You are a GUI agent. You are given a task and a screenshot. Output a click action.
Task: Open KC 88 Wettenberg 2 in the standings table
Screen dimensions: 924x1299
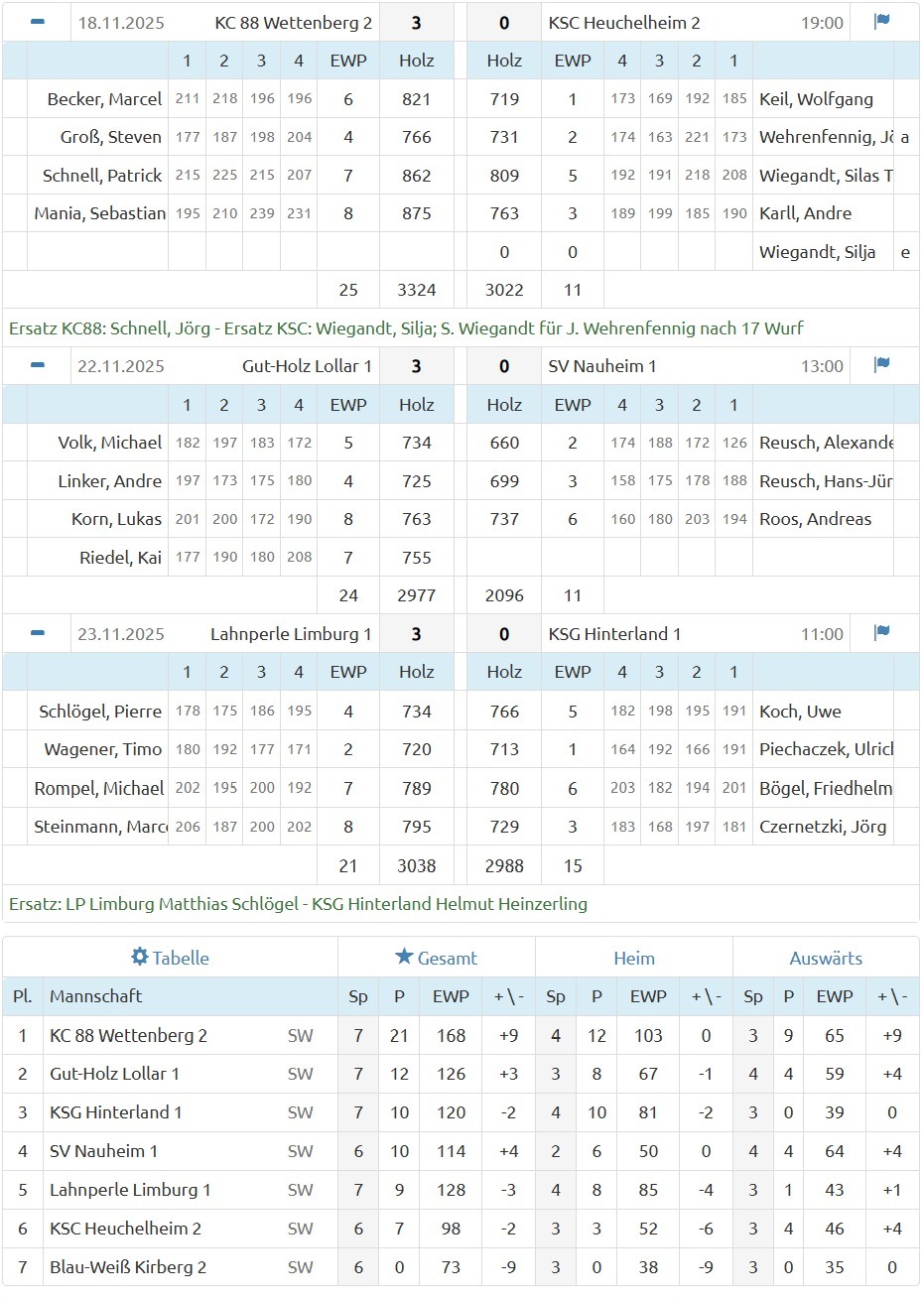[128, 1036]
